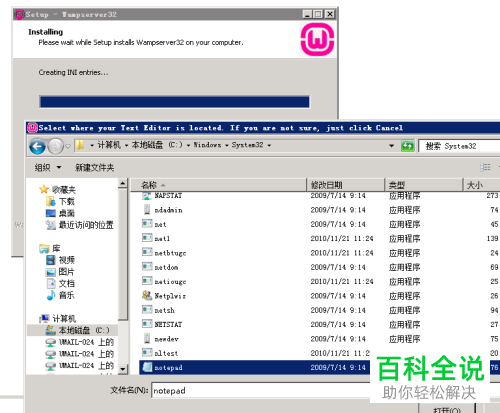The image size is (500, 413).
Task: Click the Computer icon (计算机) in sidebar
Action: tap(44, 318)
